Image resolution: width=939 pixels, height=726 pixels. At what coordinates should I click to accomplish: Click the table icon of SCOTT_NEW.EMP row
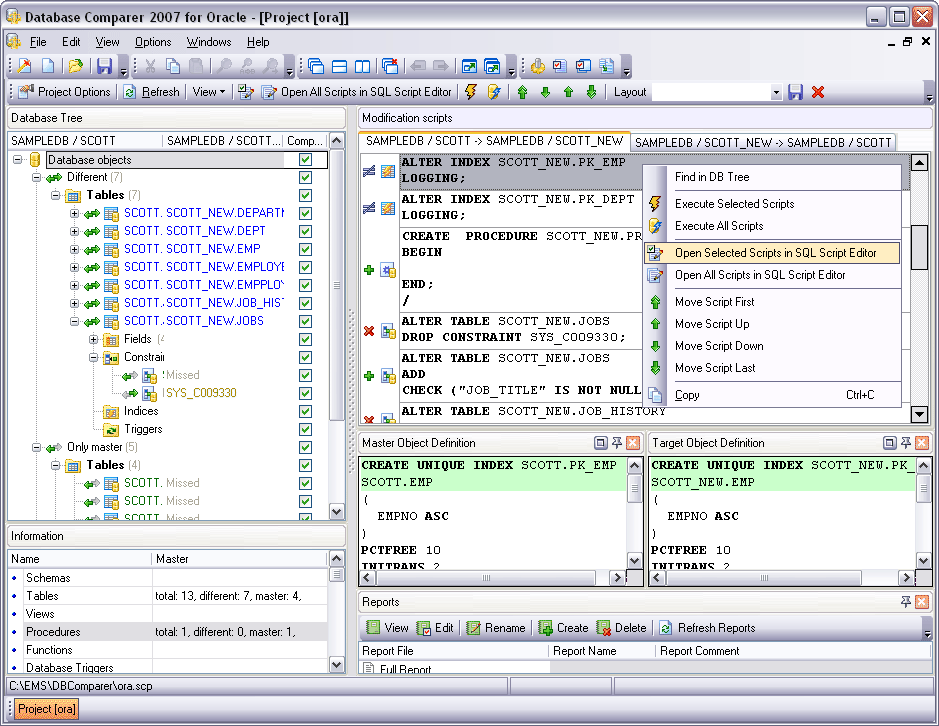pyautogui.click(x=111, y=249)
